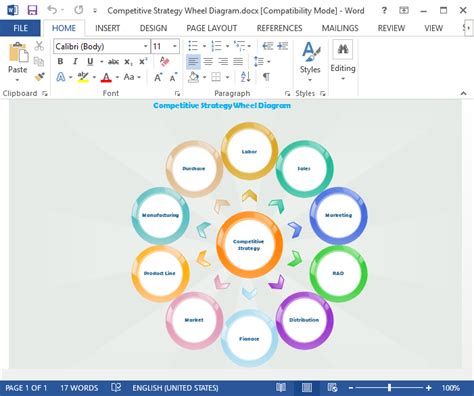The width and height of the screenshot is (474, 396).
Task: Open the Font dialog launcher
Action: coord(178,94)
